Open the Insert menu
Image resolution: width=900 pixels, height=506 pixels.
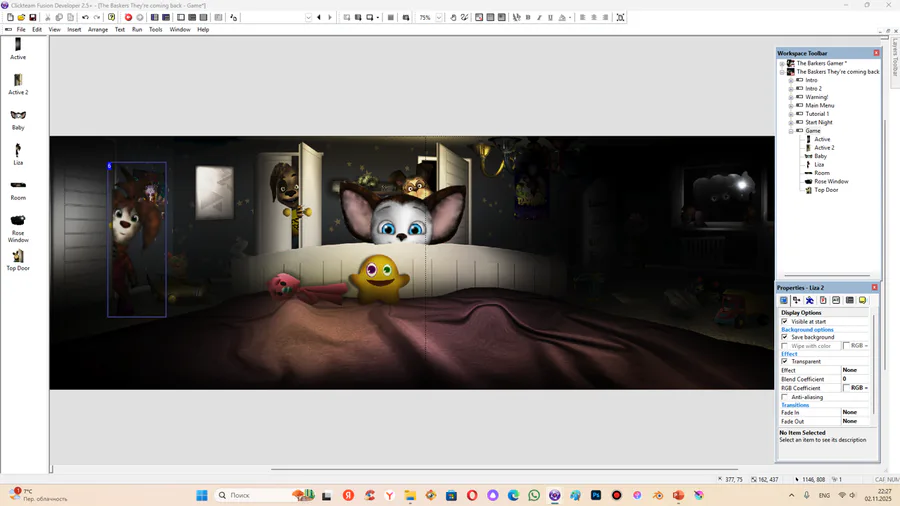[74, 30]
